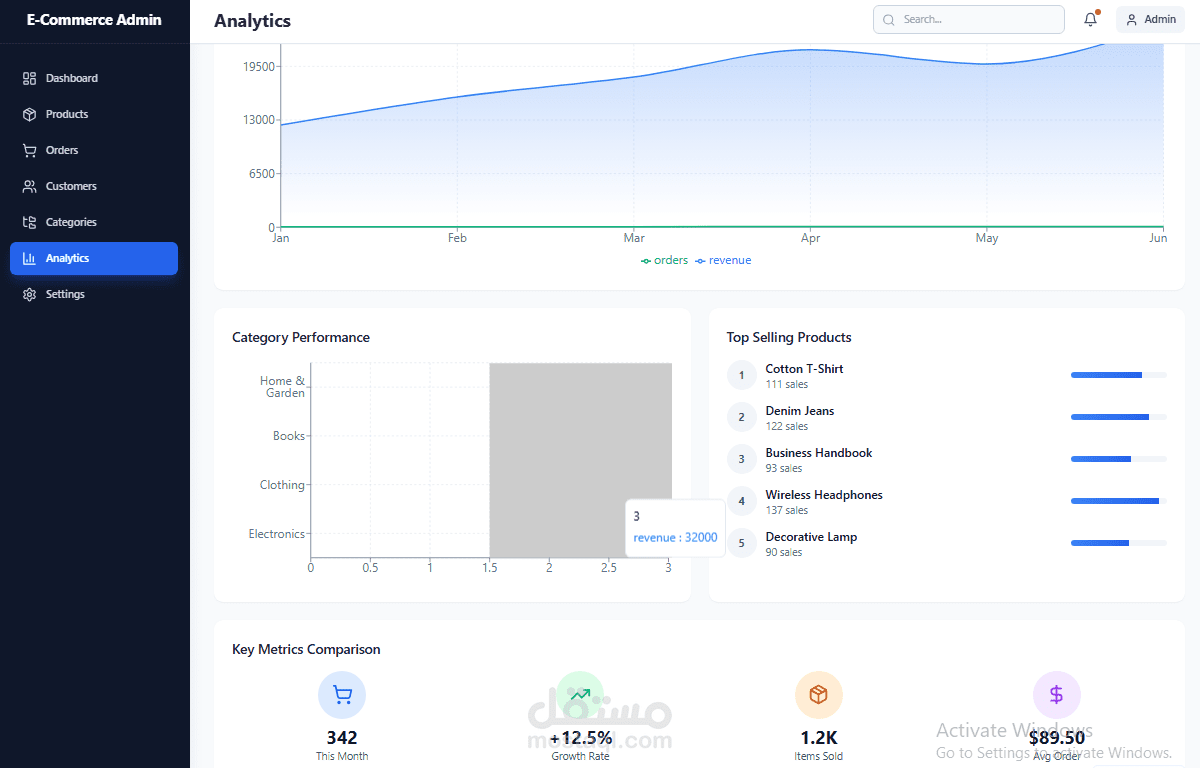Click the Top Selling Products heading
The image size is (1200, 768).
(x=789, y=338)
